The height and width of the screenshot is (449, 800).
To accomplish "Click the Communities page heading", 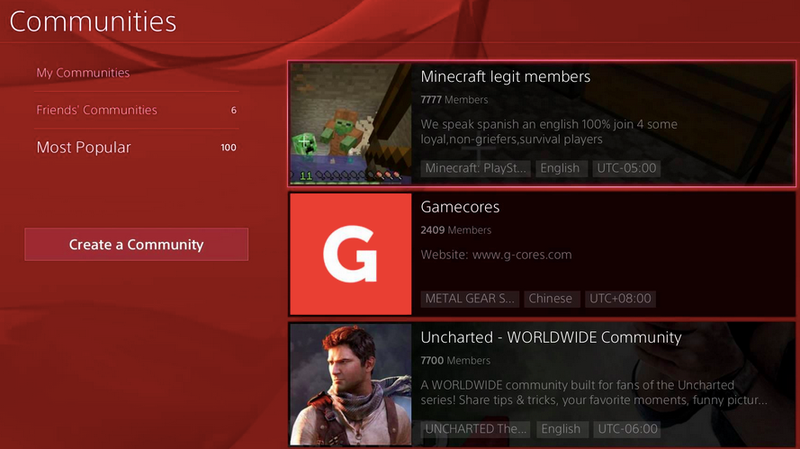I will click(93, 21).
